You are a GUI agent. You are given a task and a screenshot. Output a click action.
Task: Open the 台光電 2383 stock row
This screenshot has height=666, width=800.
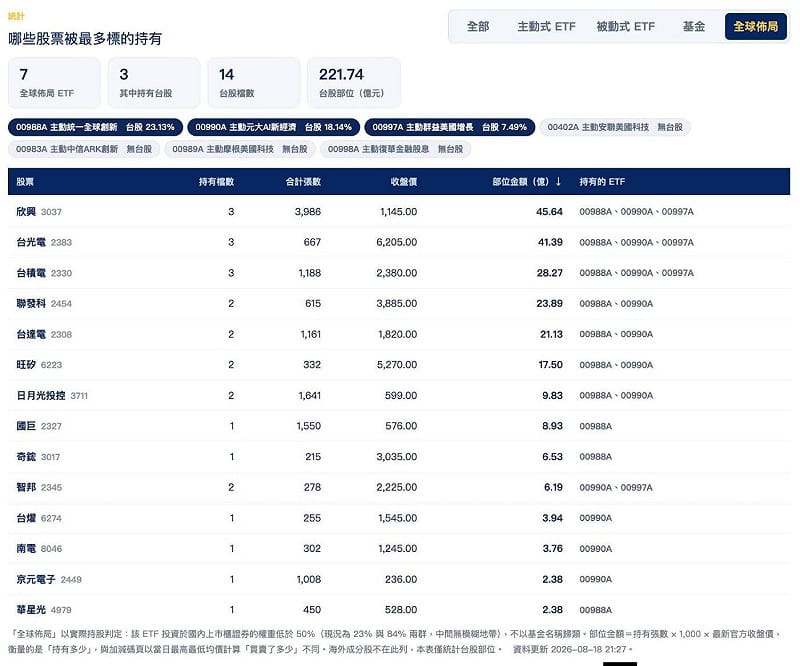[x=399, y=242]
